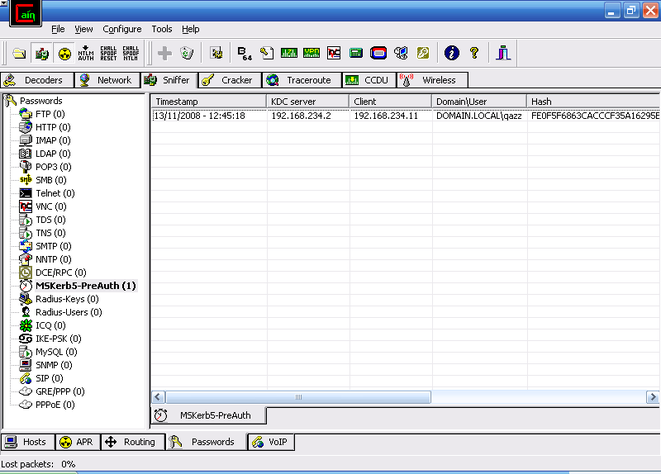Select HTTP (0) in the tree

pyautogui.click(x=53, y=127)
